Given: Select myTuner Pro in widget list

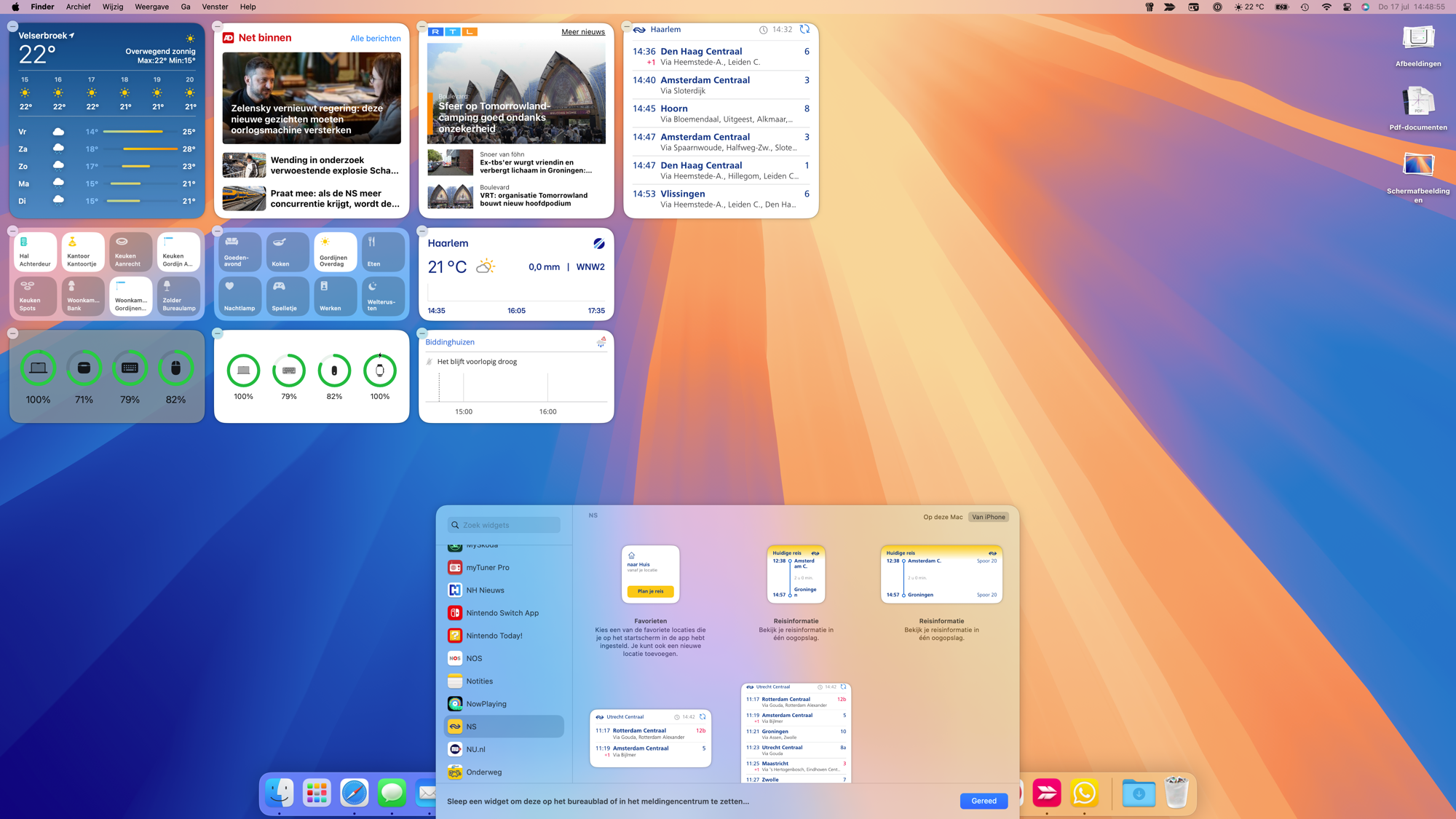Looking at the screenshot, I should [504, 567].
